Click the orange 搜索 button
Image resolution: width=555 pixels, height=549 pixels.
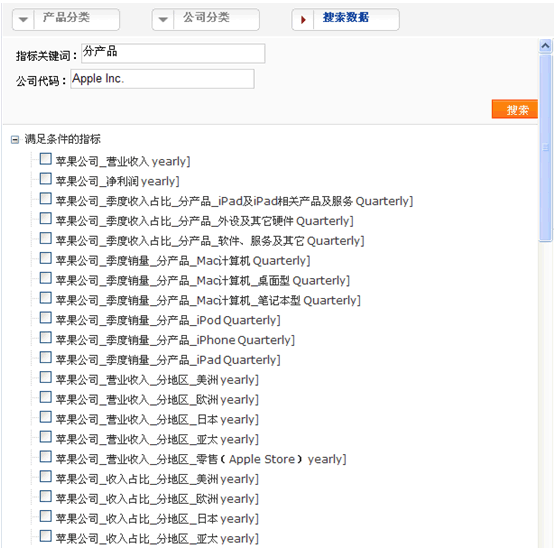514,109
